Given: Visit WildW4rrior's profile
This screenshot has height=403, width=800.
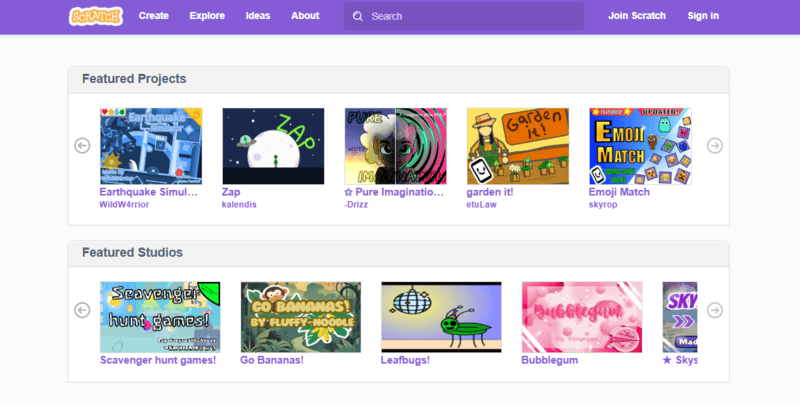Looking at the screenshot, I should [124, 205].
